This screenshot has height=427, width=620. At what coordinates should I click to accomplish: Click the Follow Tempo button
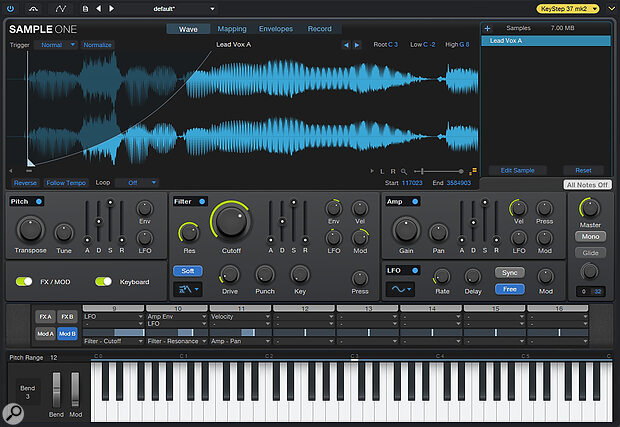(x=66, y=183)
